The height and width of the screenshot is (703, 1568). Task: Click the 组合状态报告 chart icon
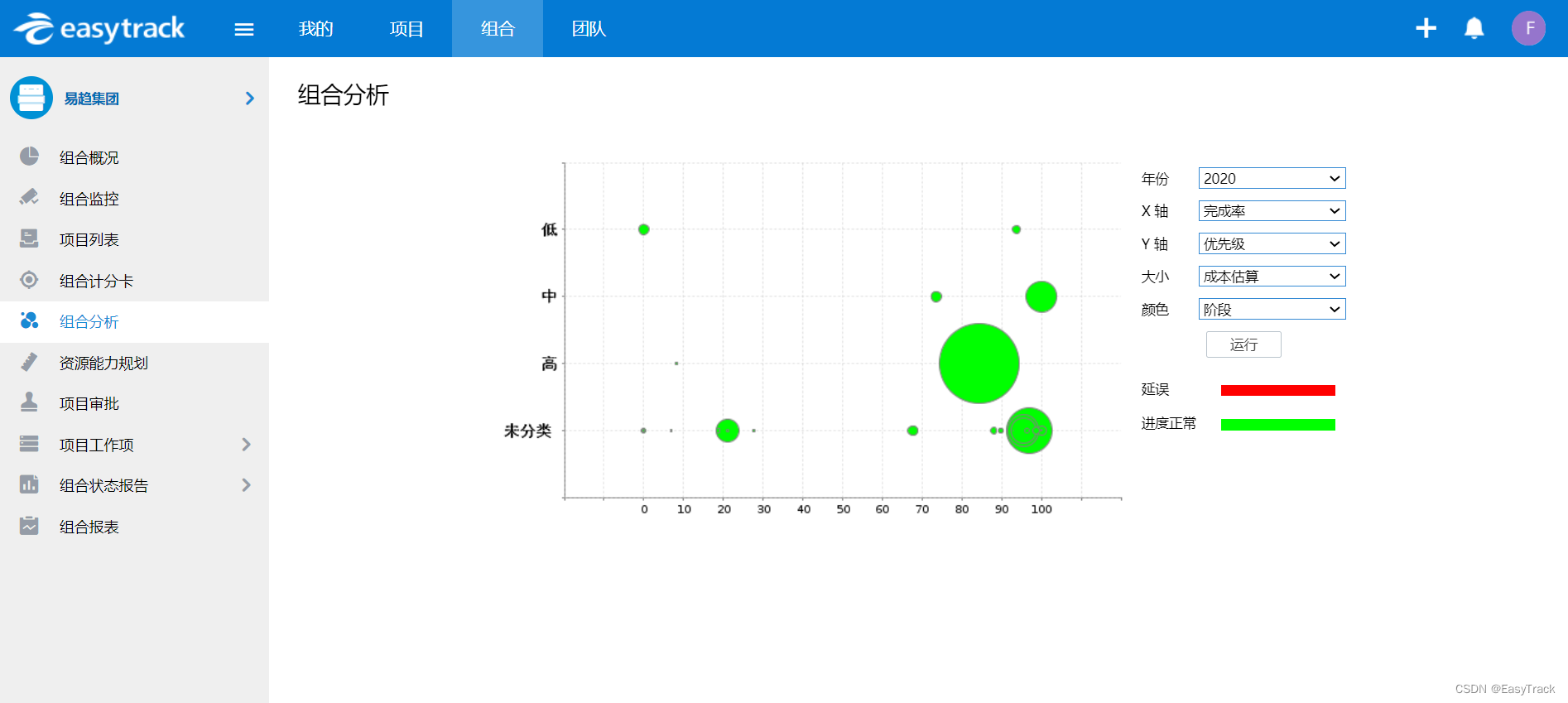click(29, 484)
